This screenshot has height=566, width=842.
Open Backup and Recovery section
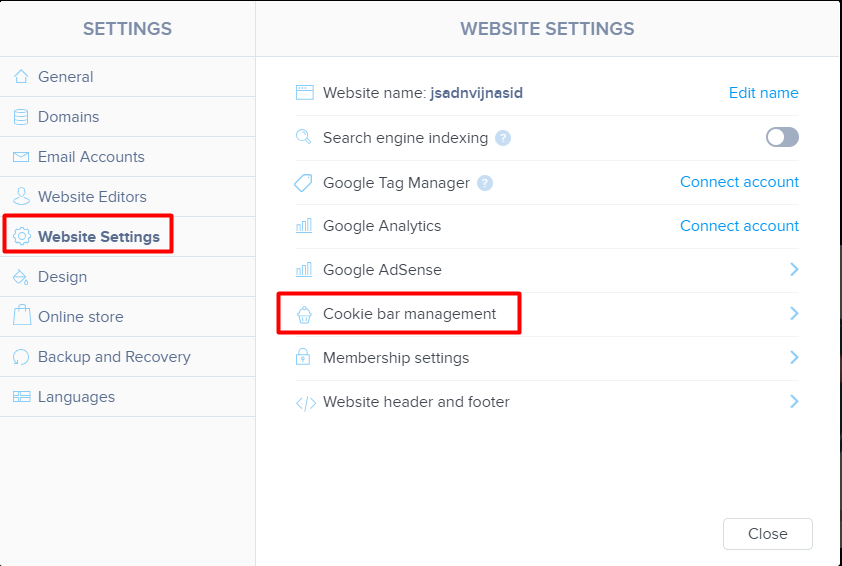[x=127, y=357]
